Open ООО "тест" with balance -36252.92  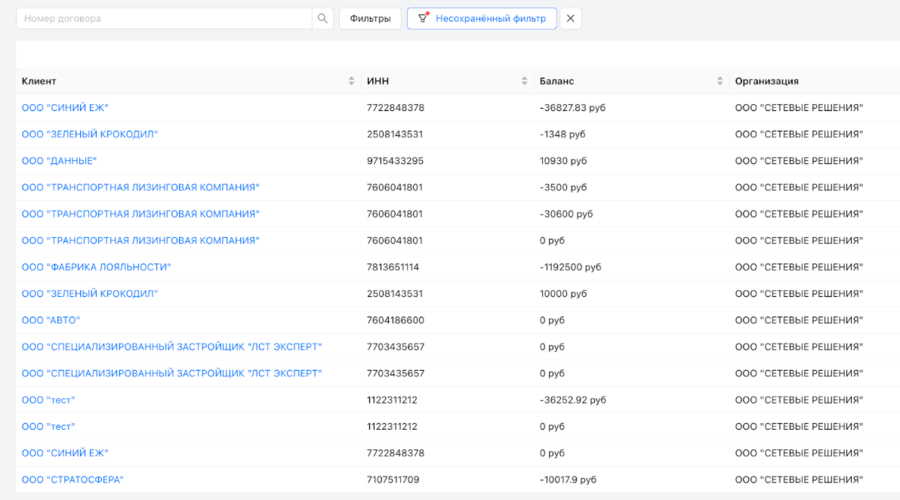point(48,400)
